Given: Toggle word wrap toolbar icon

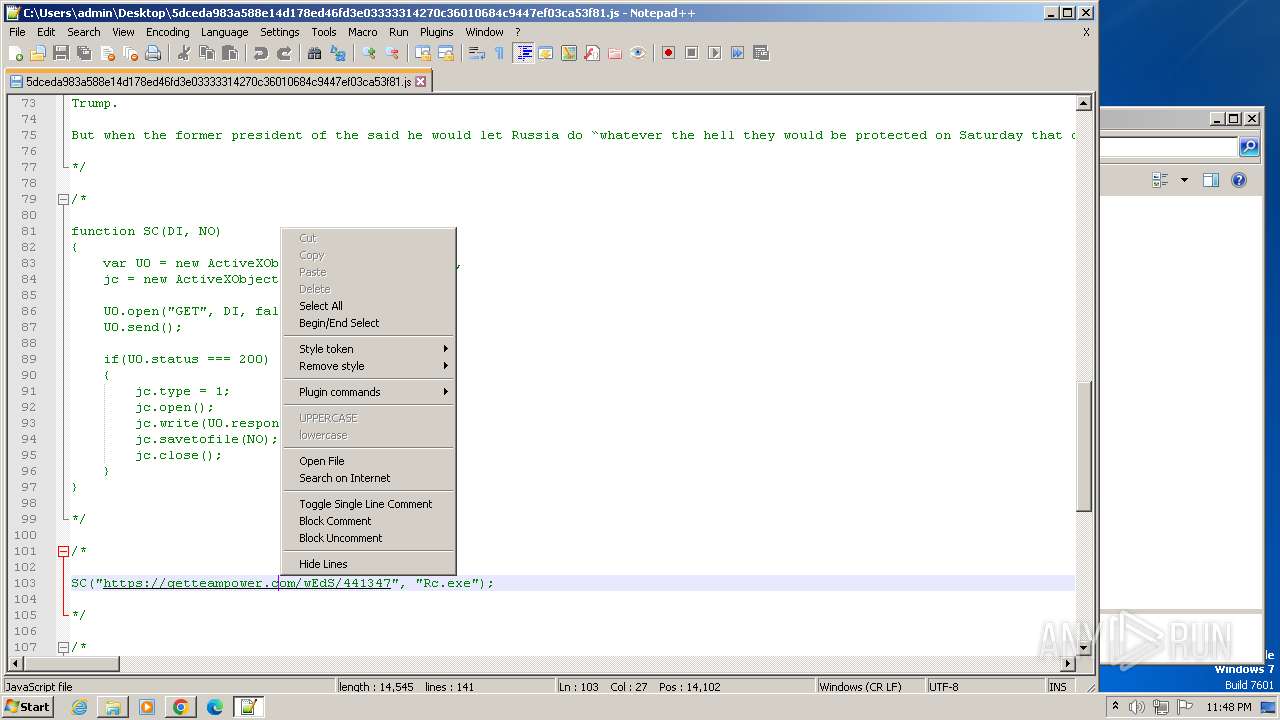Looking at the screenshot, I should click(x=477, y=53).
